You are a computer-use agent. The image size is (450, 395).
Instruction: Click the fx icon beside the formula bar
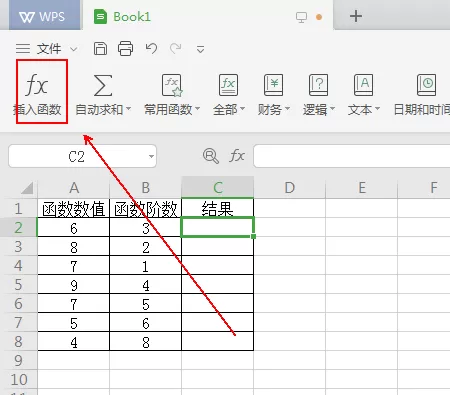pyautogui.click(x=237, y=156)
